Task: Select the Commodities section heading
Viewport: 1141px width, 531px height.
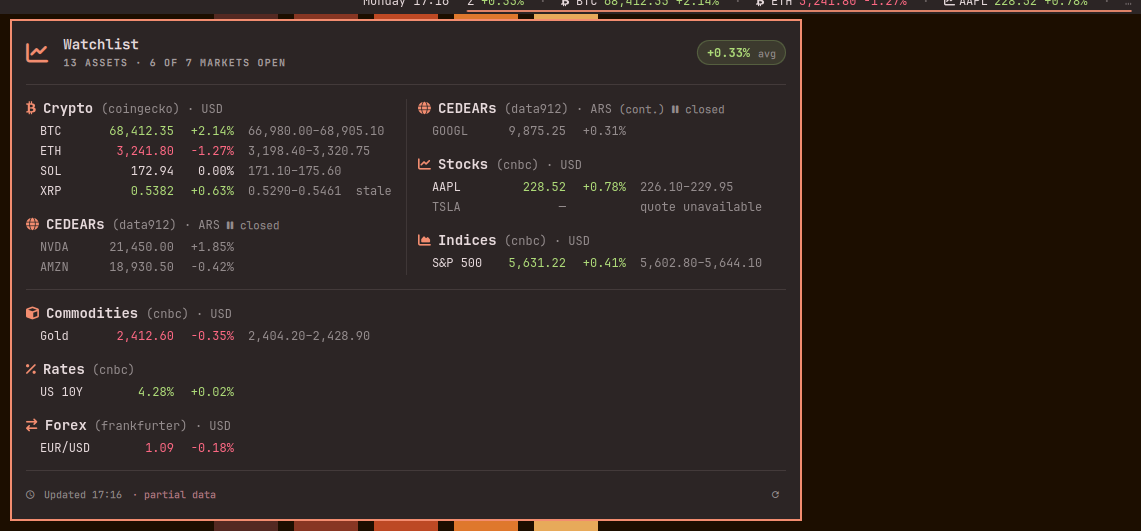Action: click(x=92, y=313)
